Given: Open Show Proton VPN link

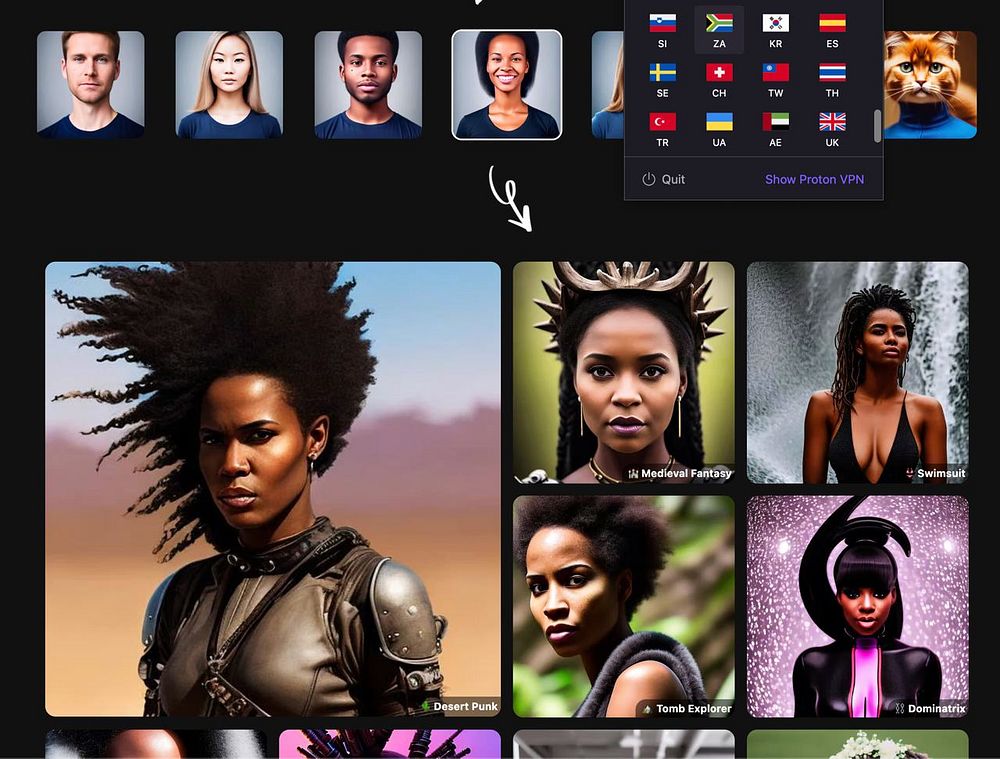Looking at the screenshot, I should pyautogui.click(x=814, y=179).
